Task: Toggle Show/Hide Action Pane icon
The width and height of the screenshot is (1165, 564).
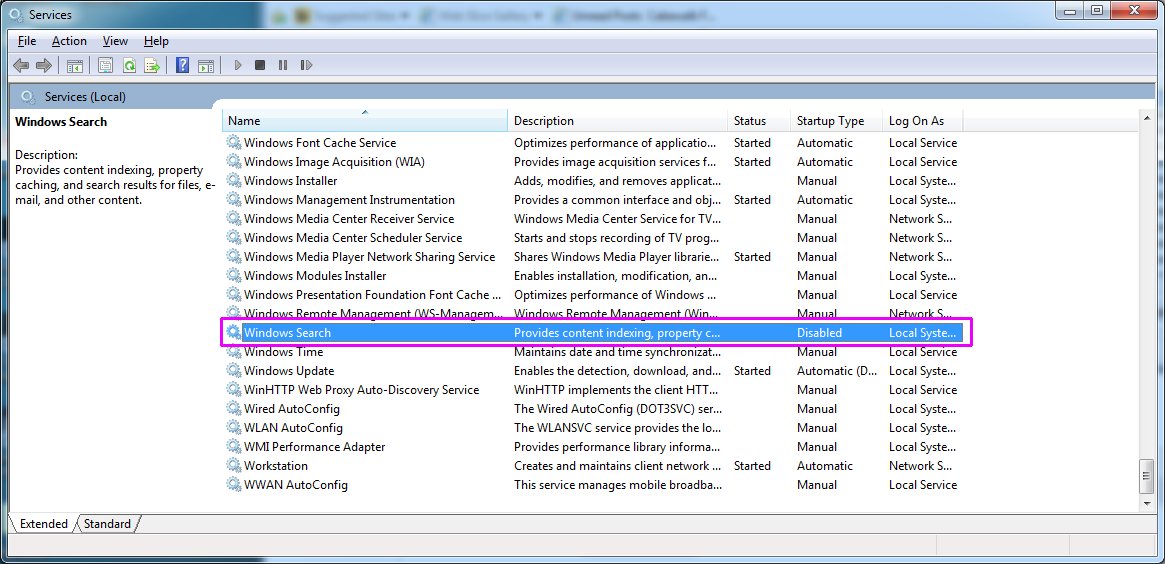Action: pyautogui.click(x=206, y=65)
